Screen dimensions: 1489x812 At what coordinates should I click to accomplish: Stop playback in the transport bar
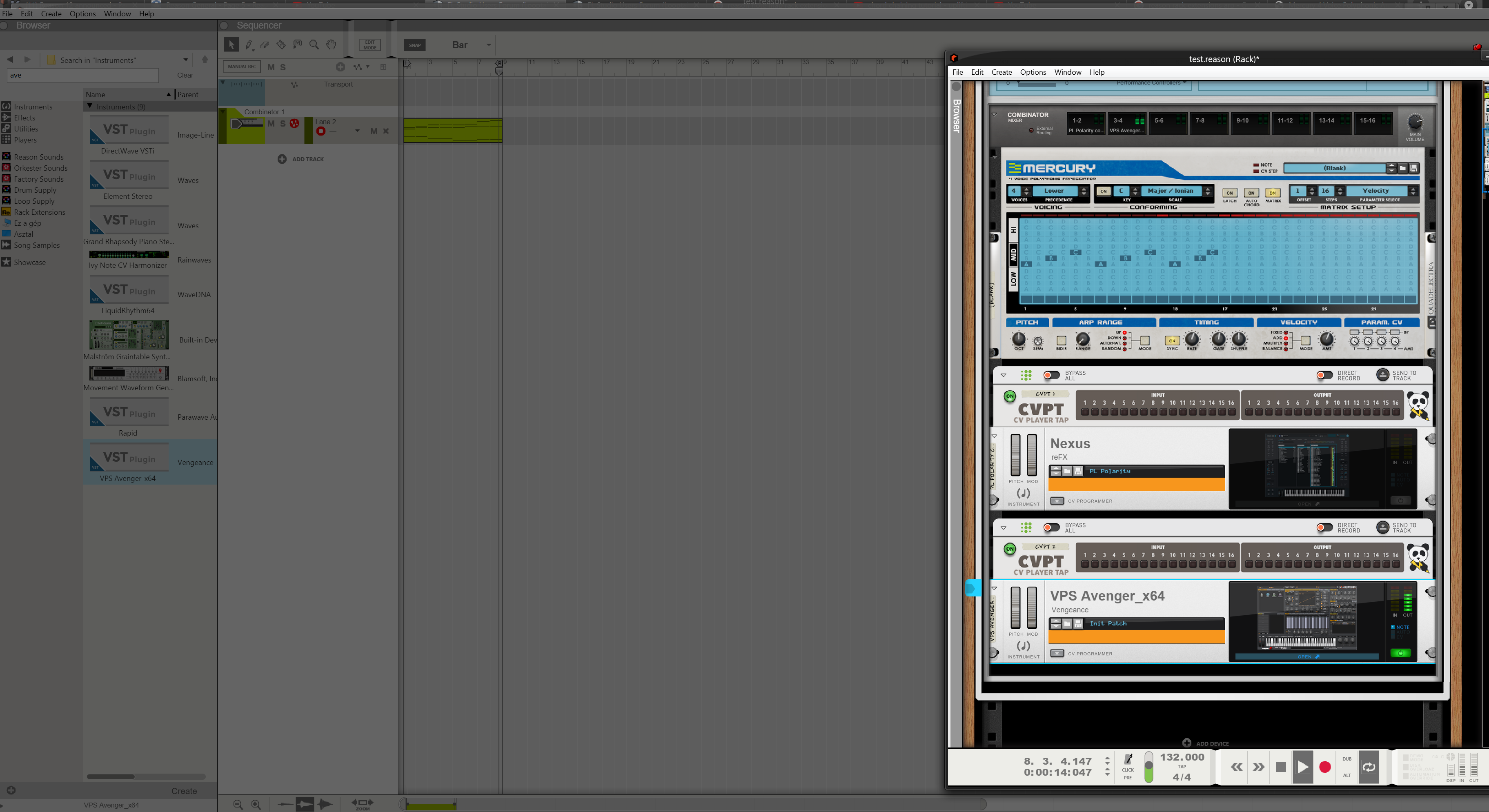tap(1281, 767)
